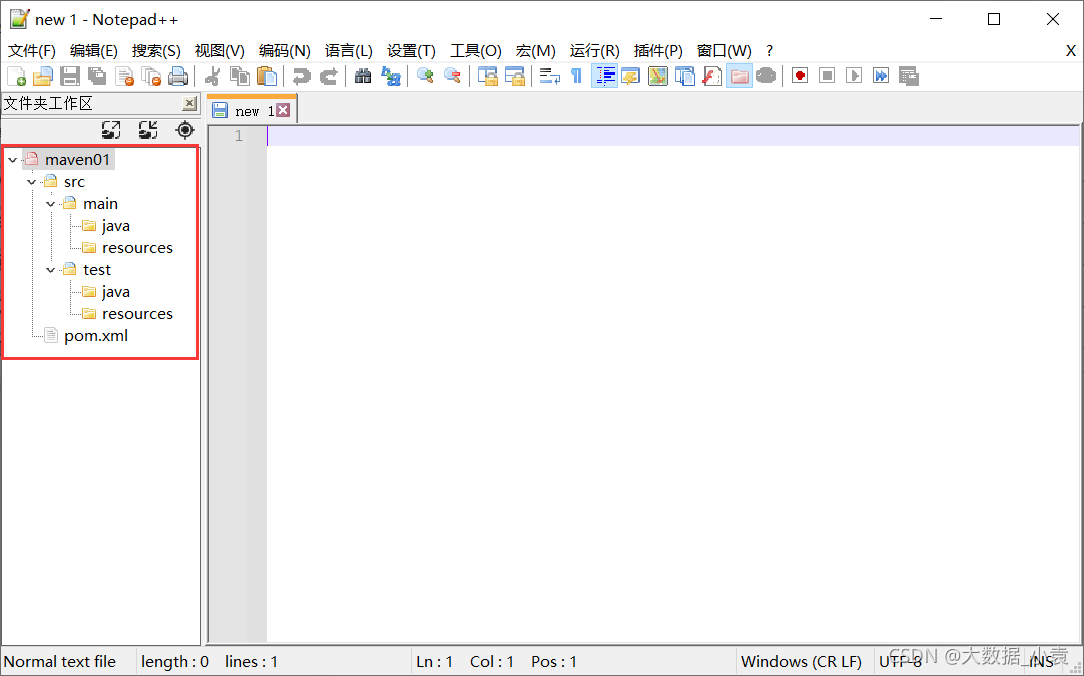Run macro multiple times icon
This screenshot has width=1084, height=676.
coord(881,76)
